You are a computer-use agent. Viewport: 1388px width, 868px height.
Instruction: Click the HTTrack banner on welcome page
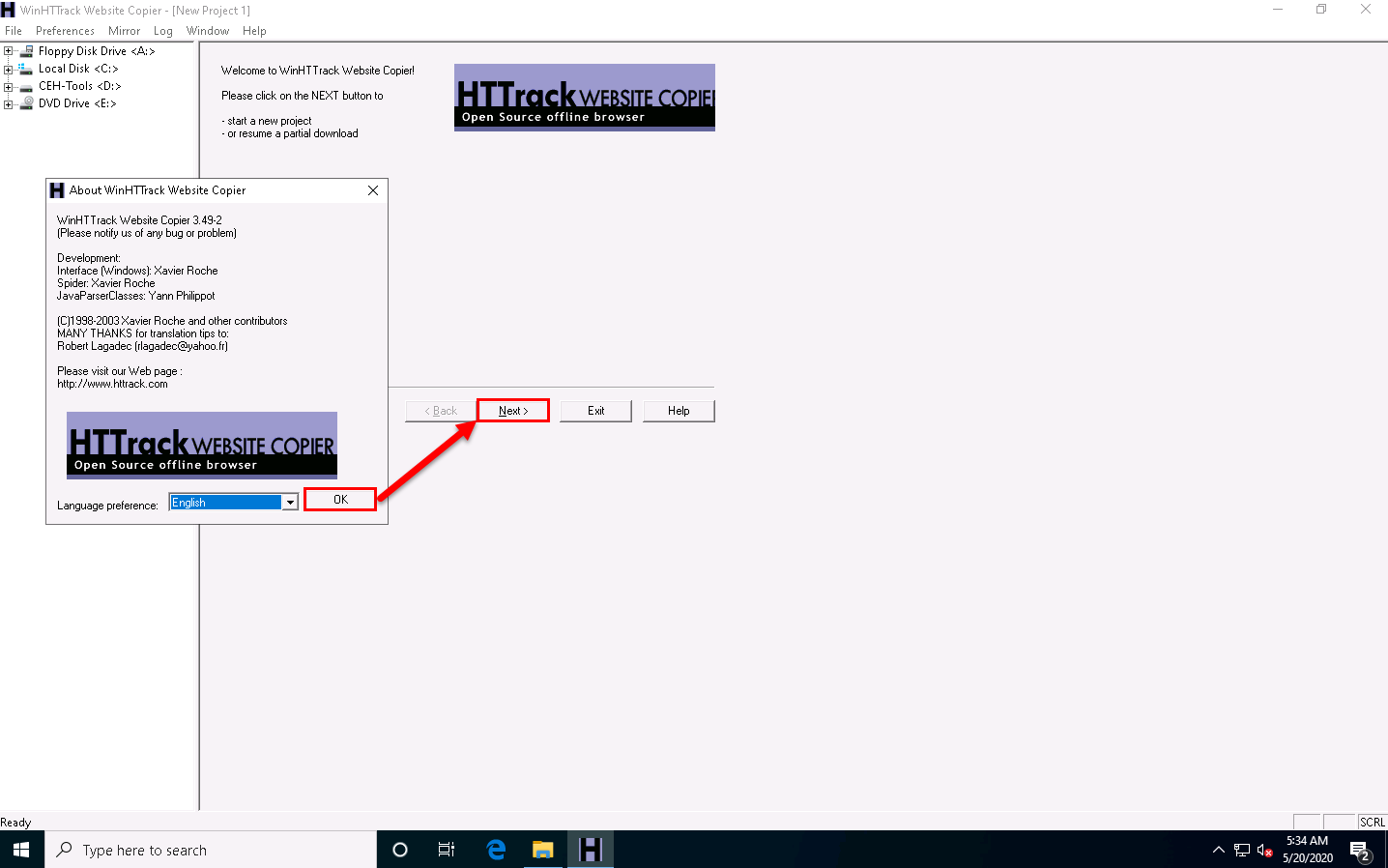coord(585,98)
